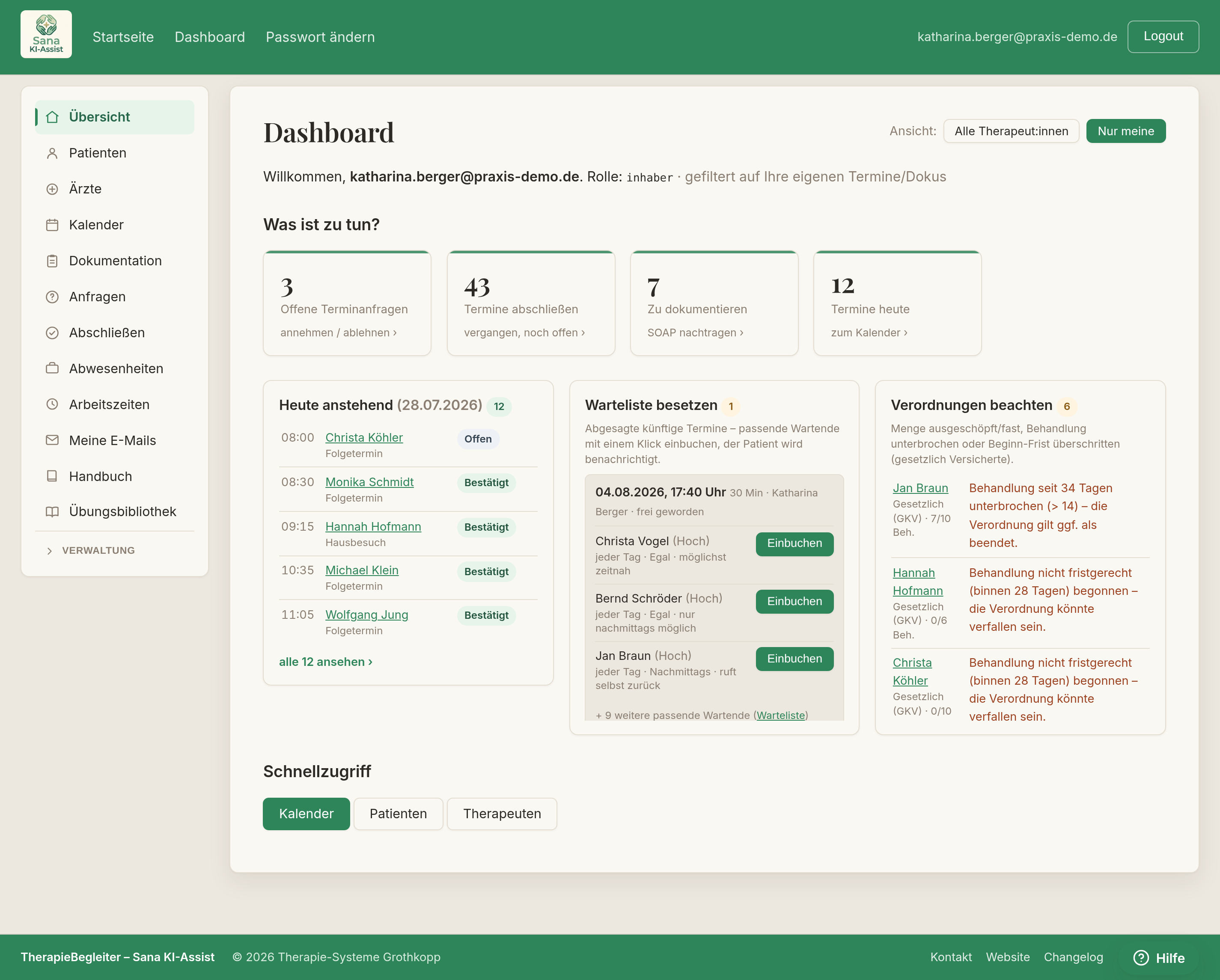Click the 'zum Kalender' link

click(869, 333)
